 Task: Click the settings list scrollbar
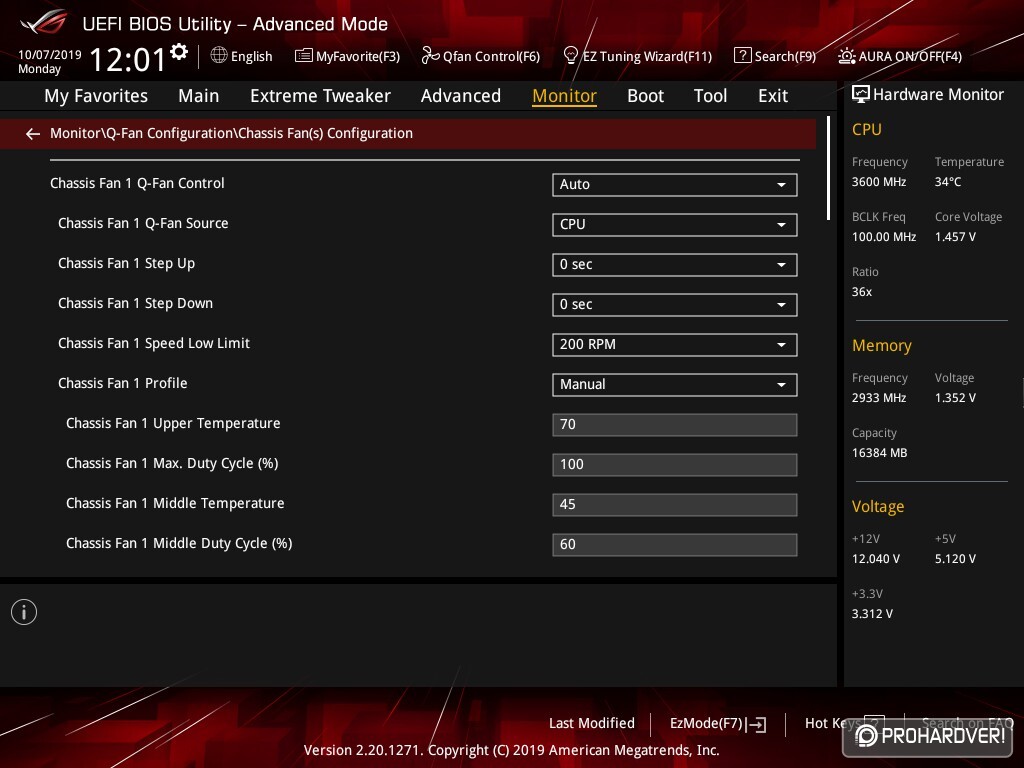coord(828,168)
